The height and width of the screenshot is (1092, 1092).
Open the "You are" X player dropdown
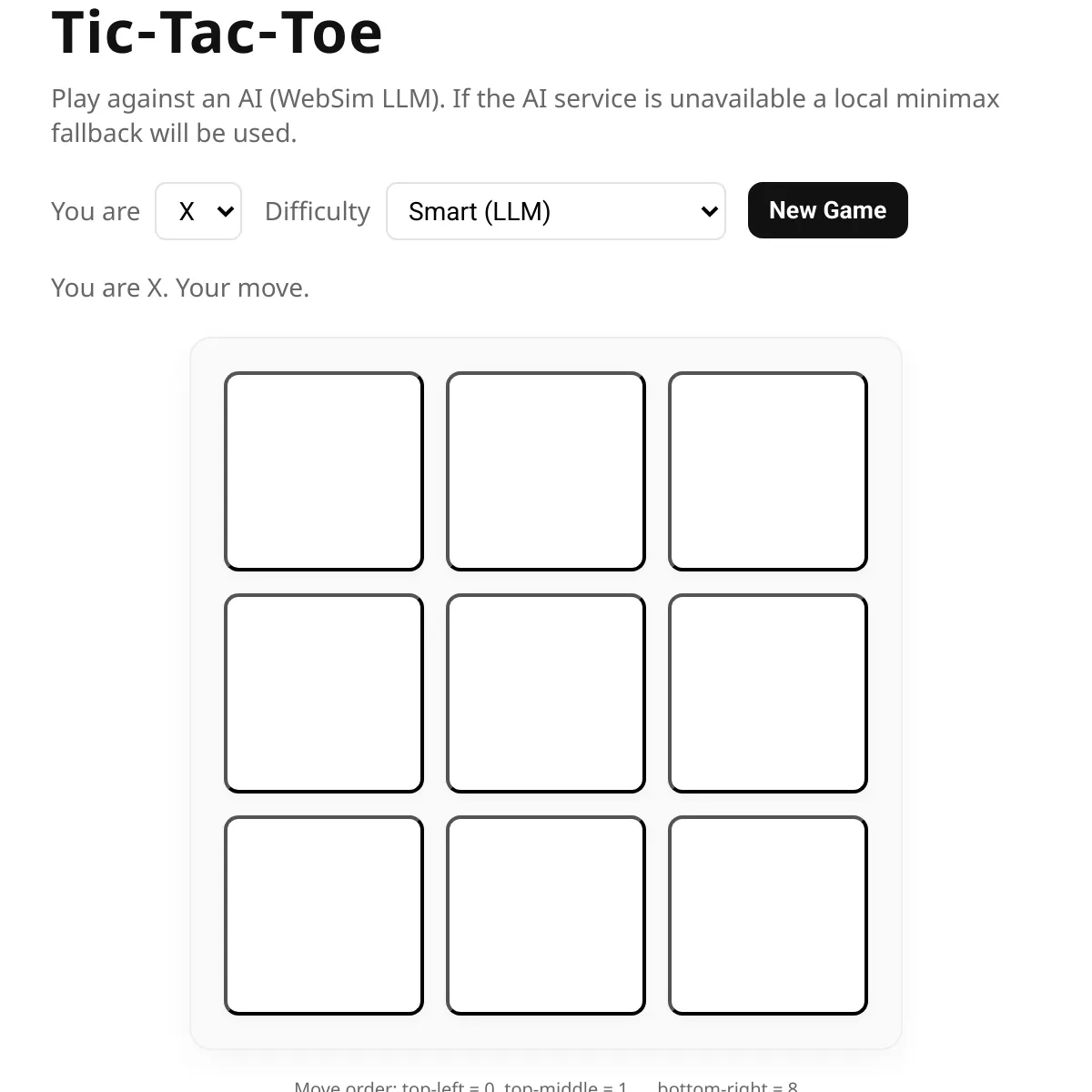tap(197, 211)
